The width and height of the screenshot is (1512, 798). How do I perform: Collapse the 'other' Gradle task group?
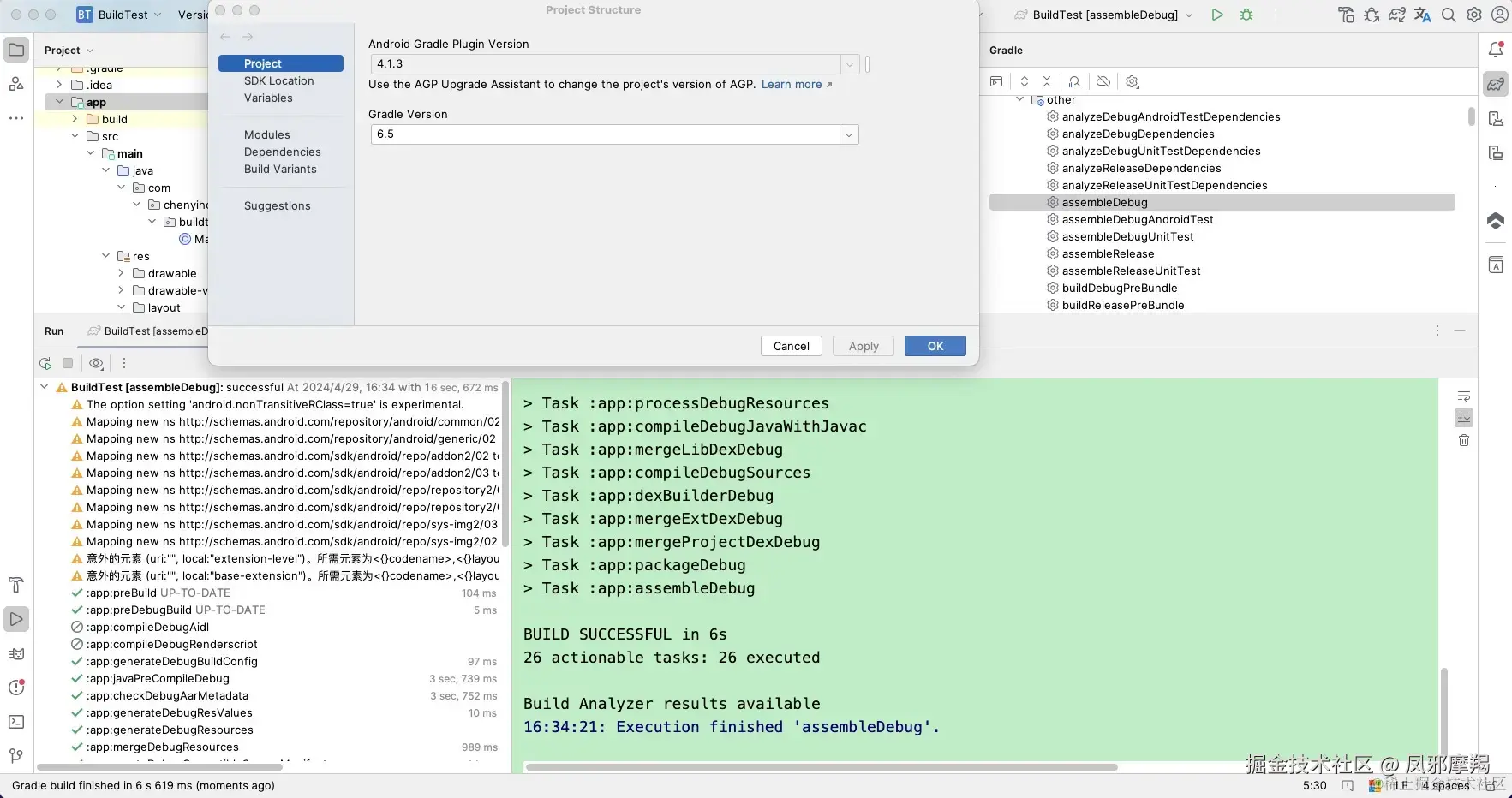[1019, 100]
